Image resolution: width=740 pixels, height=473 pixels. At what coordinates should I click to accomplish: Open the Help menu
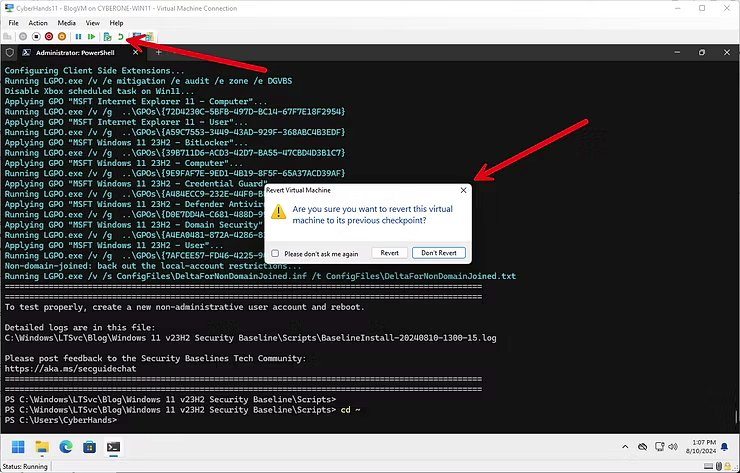[x=116, y=23]
